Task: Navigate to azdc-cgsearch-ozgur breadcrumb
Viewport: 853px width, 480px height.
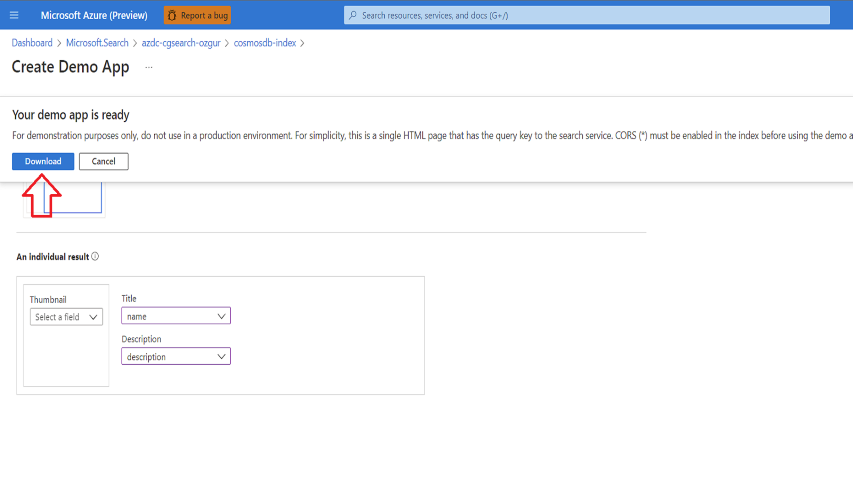Action: point(181,43)
